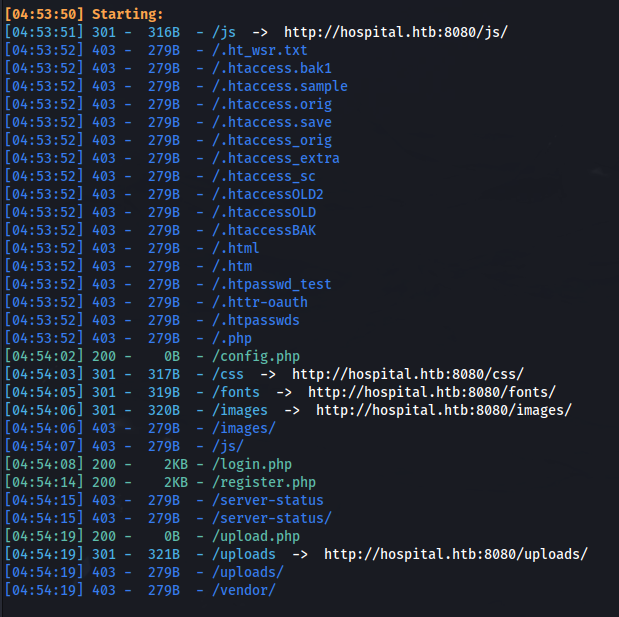Image resolution: width=619 pixels, height=617 pixels.
Task: Click the /.ht_wsr.txt path
Action: pyautogui.click(x=260, y=51)
